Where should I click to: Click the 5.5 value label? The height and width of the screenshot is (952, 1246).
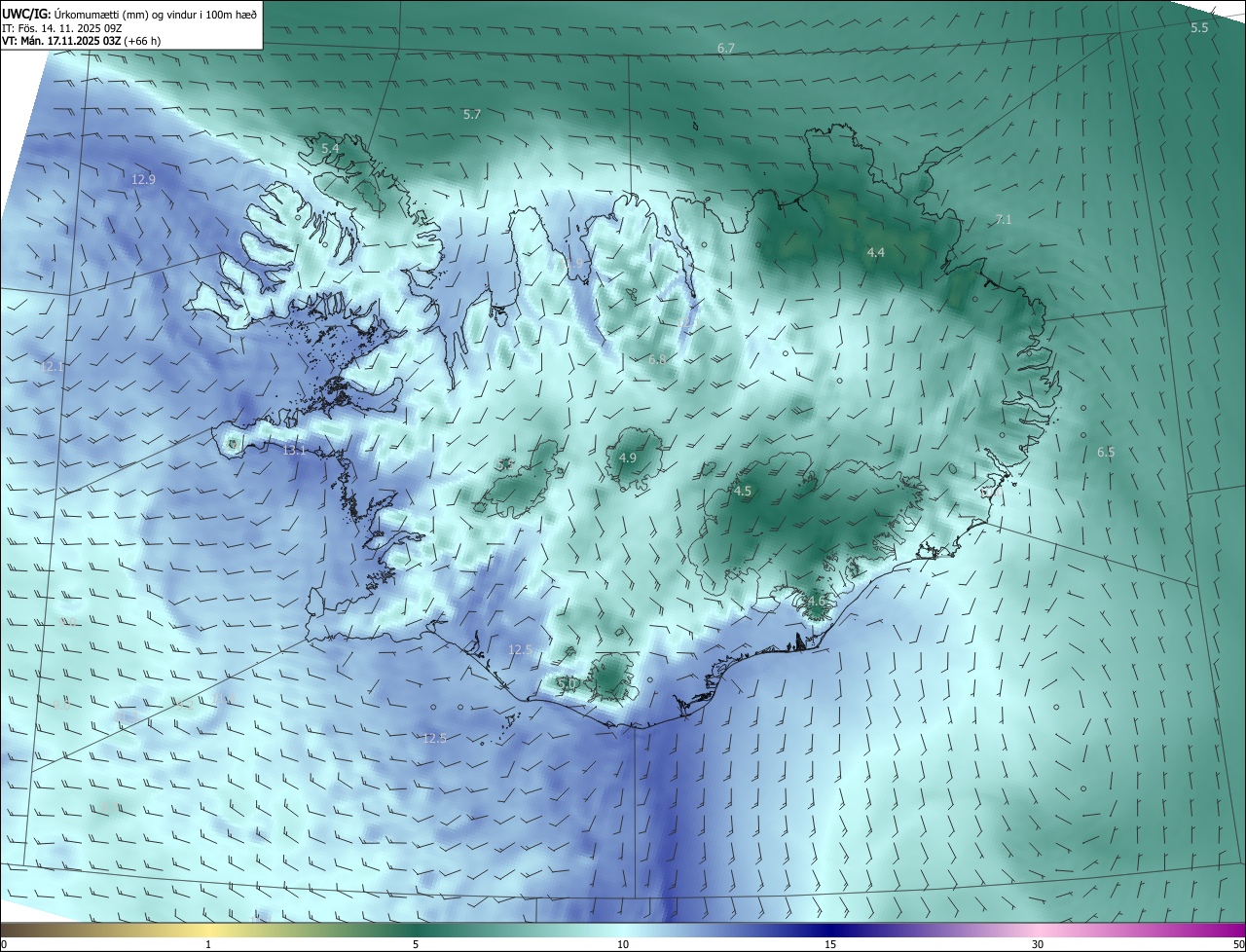[1199, 27]
